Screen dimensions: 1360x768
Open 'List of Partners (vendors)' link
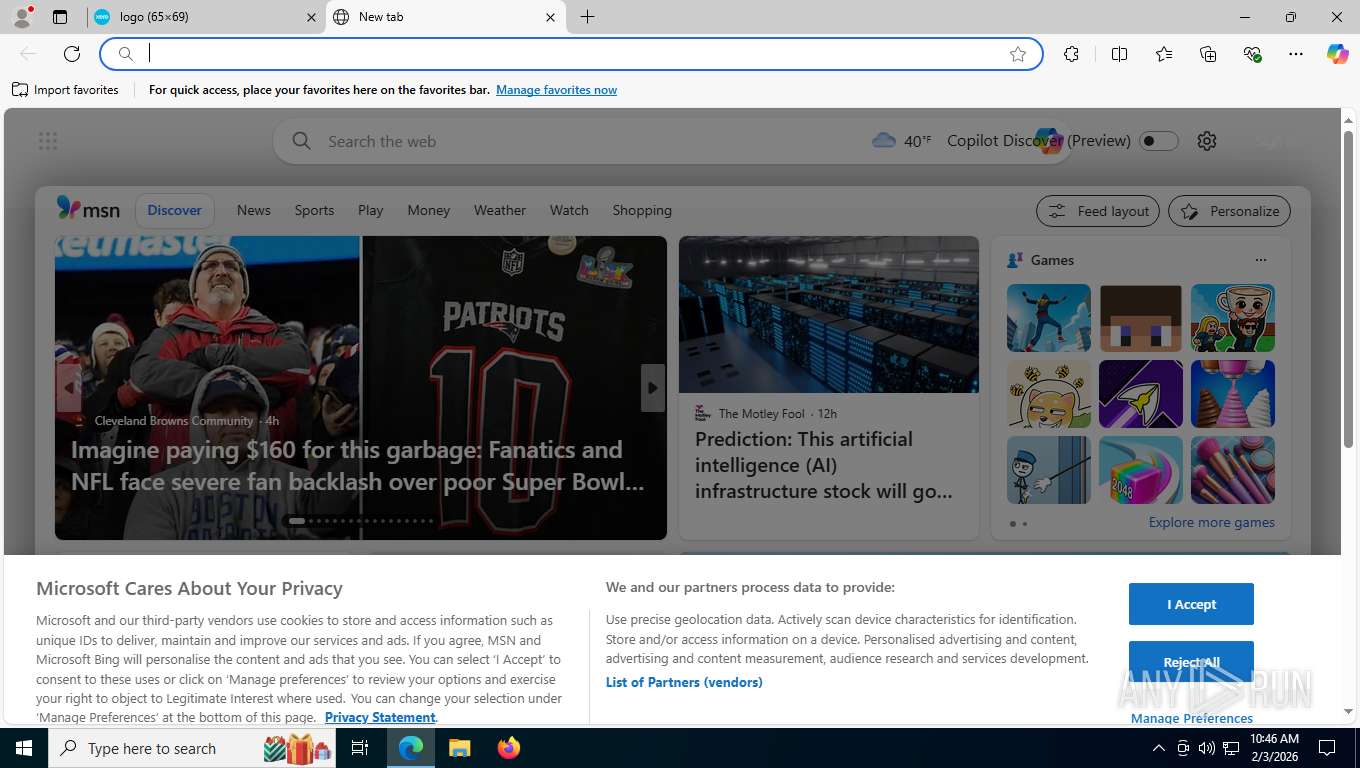click(x=684, y=682)
